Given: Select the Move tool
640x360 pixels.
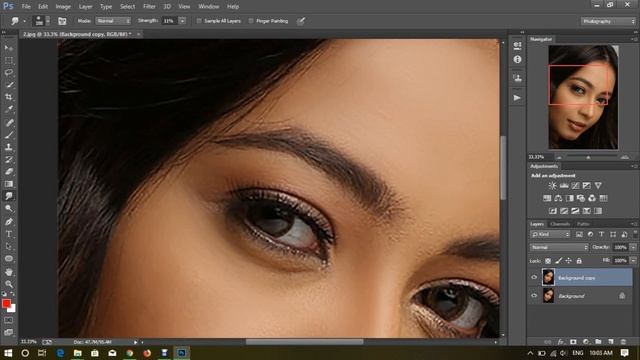Looking at the screenshot, I should click(9, 48).
